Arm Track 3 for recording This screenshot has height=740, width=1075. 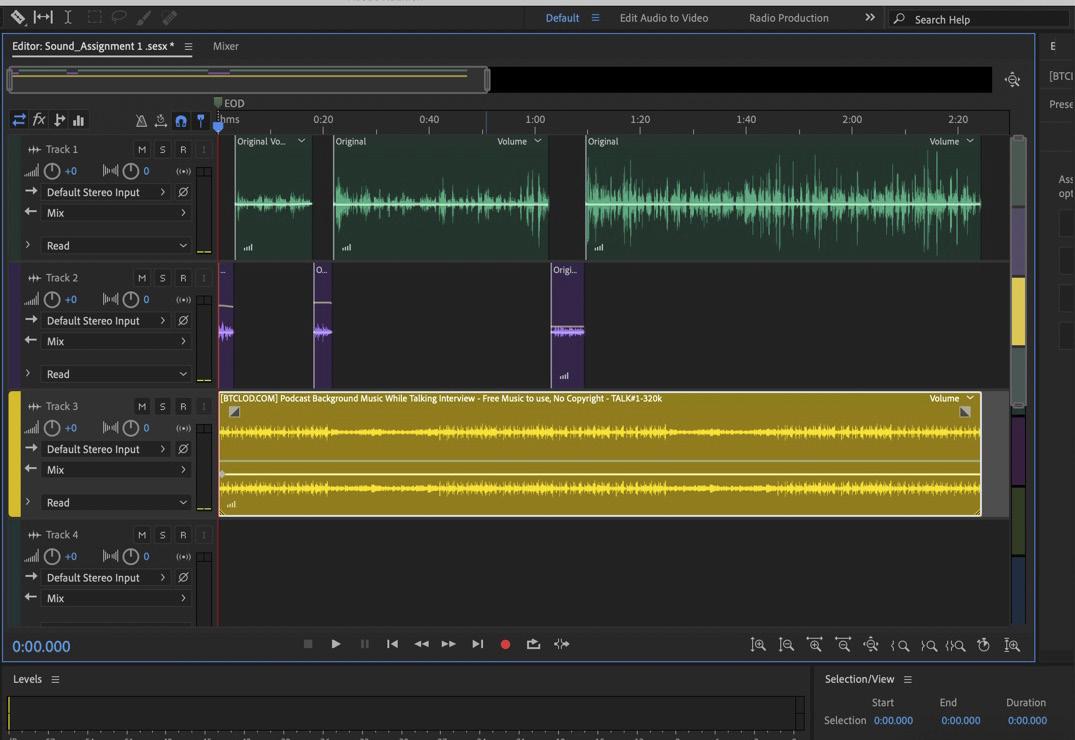click(183, 407)
